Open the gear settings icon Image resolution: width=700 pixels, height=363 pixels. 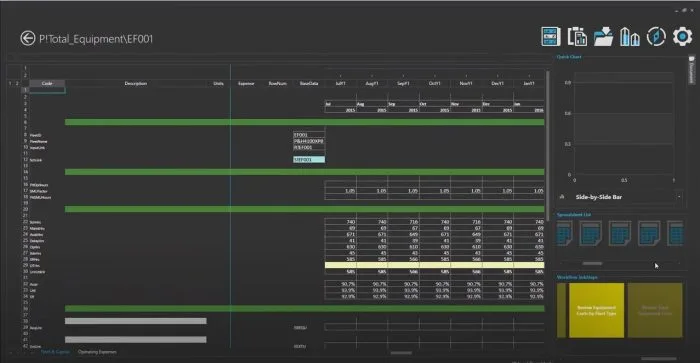point(682,37)
